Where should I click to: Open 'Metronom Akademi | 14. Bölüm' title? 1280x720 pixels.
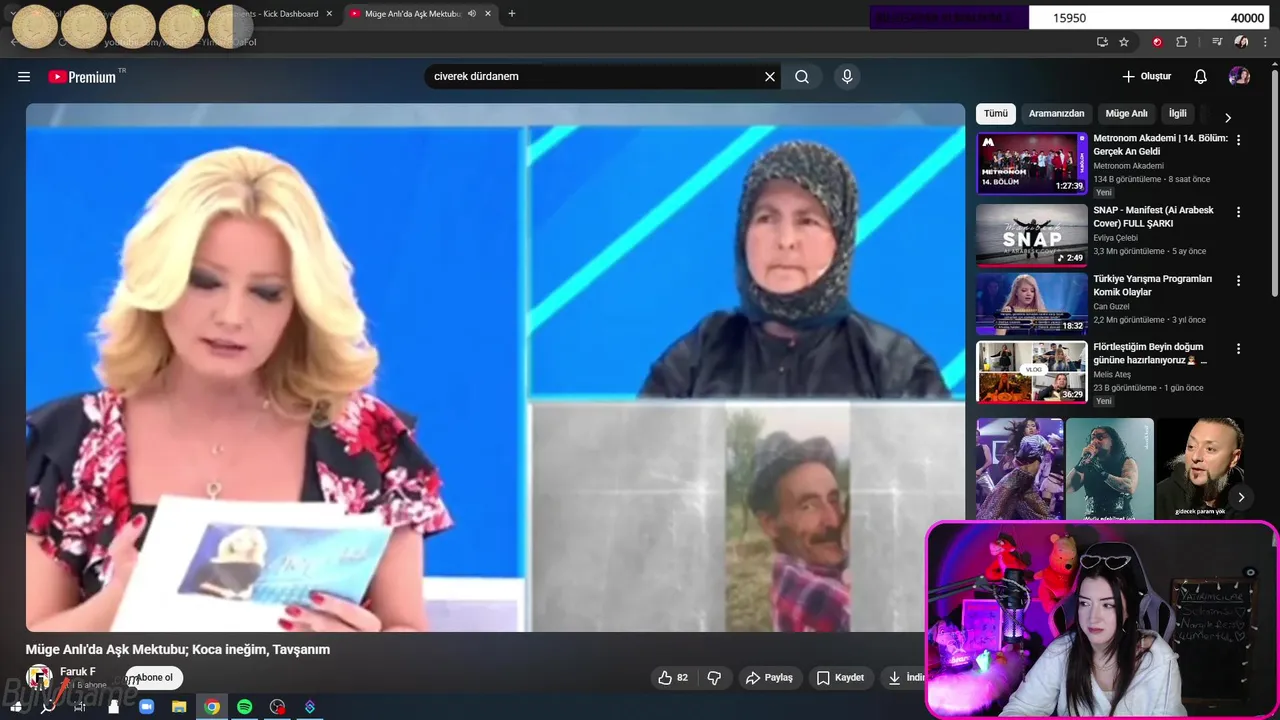pos(1160,145)
